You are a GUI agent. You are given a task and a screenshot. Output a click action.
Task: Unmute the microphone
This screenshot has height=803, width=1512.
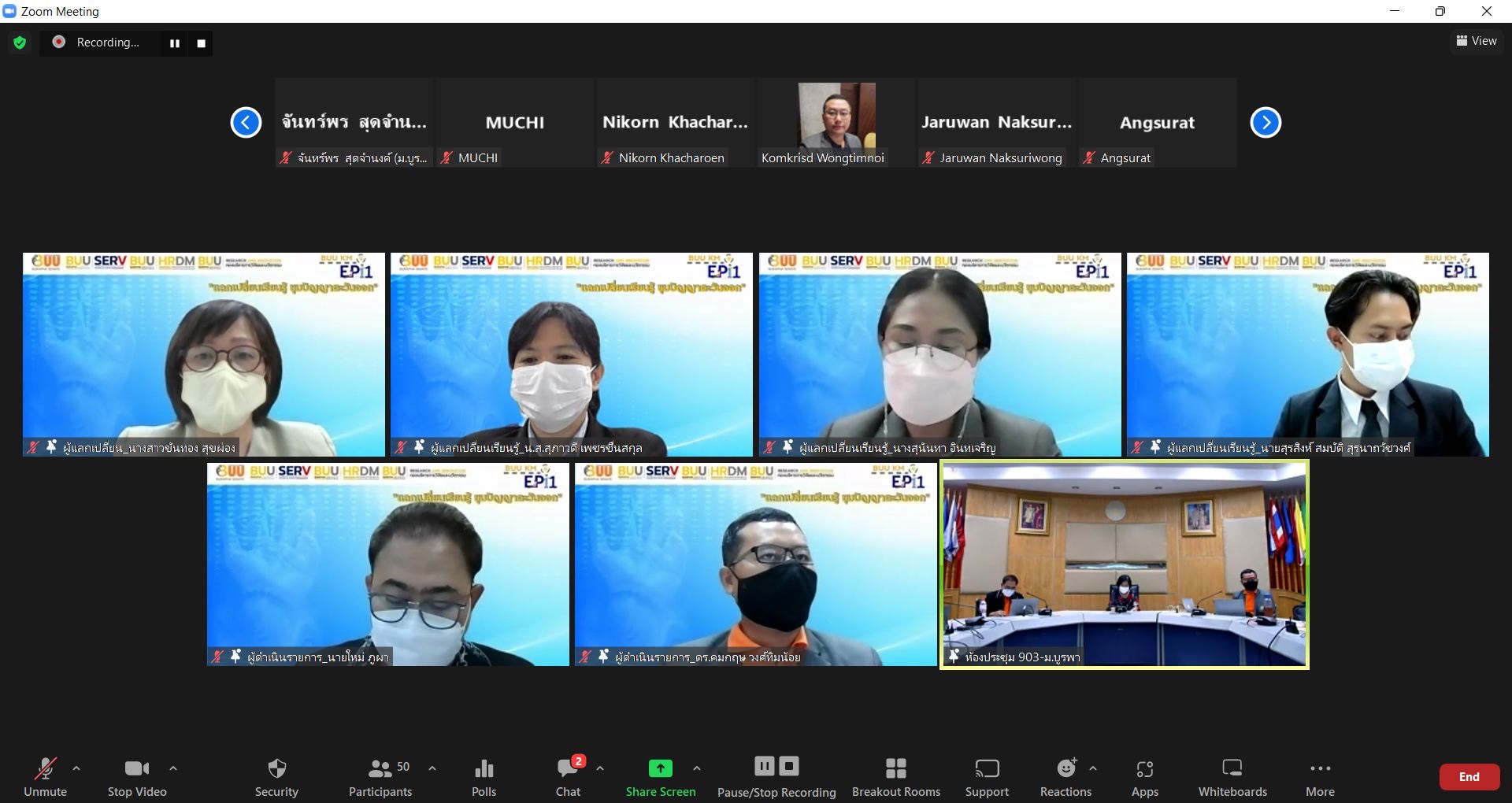[x=45, y=776]
